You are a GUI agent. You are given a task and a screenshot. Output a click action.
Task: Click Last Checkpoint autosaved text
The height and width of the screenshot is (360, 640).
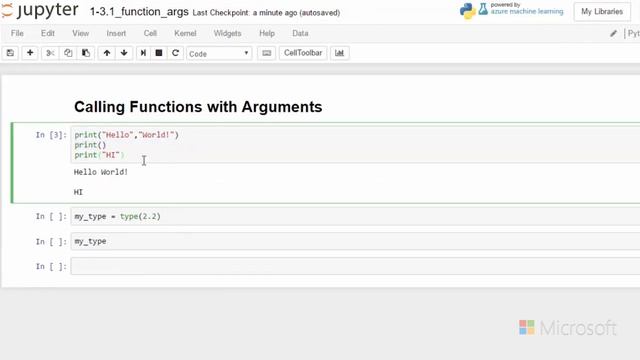point(266,13)
